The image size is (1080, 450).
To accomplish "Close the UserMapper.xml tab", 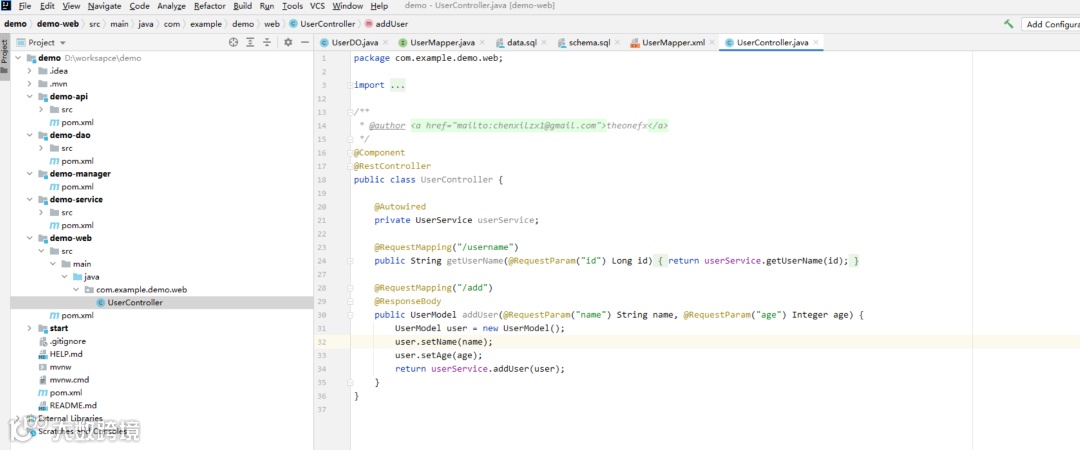I will (712, 43).
